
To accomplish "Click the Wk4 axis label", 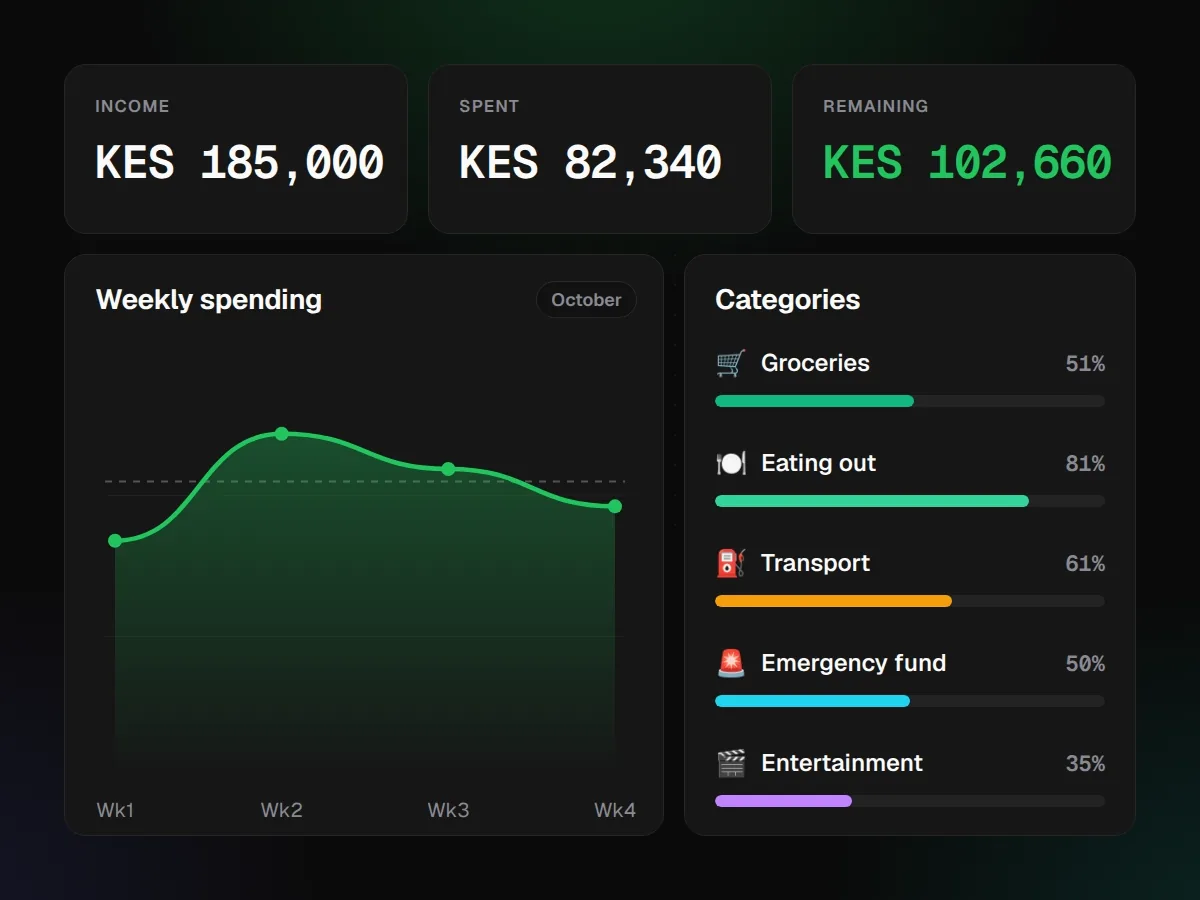I will pyautogui.click(x=615, y=810).
